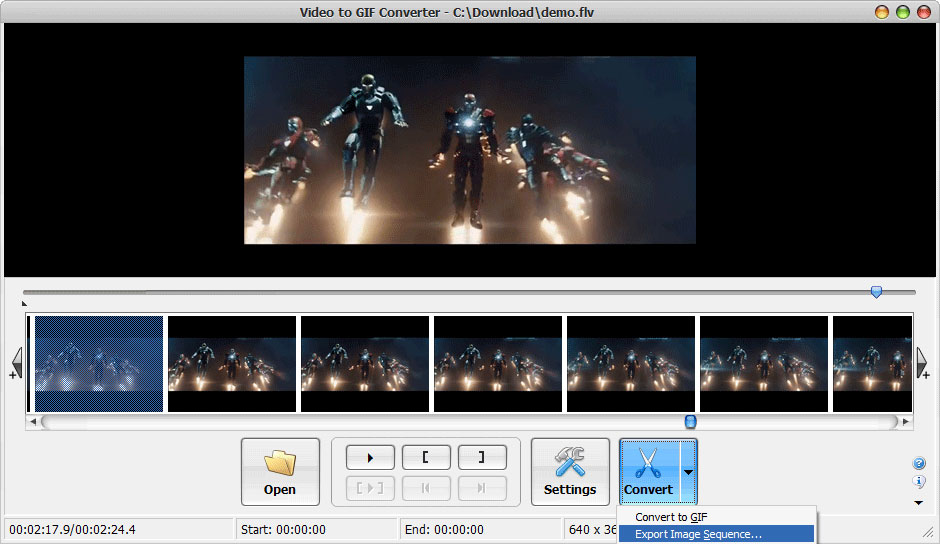Play the selected range between brackets
Viewport: 940px width, 544px height.
click(x=370, y=488)
